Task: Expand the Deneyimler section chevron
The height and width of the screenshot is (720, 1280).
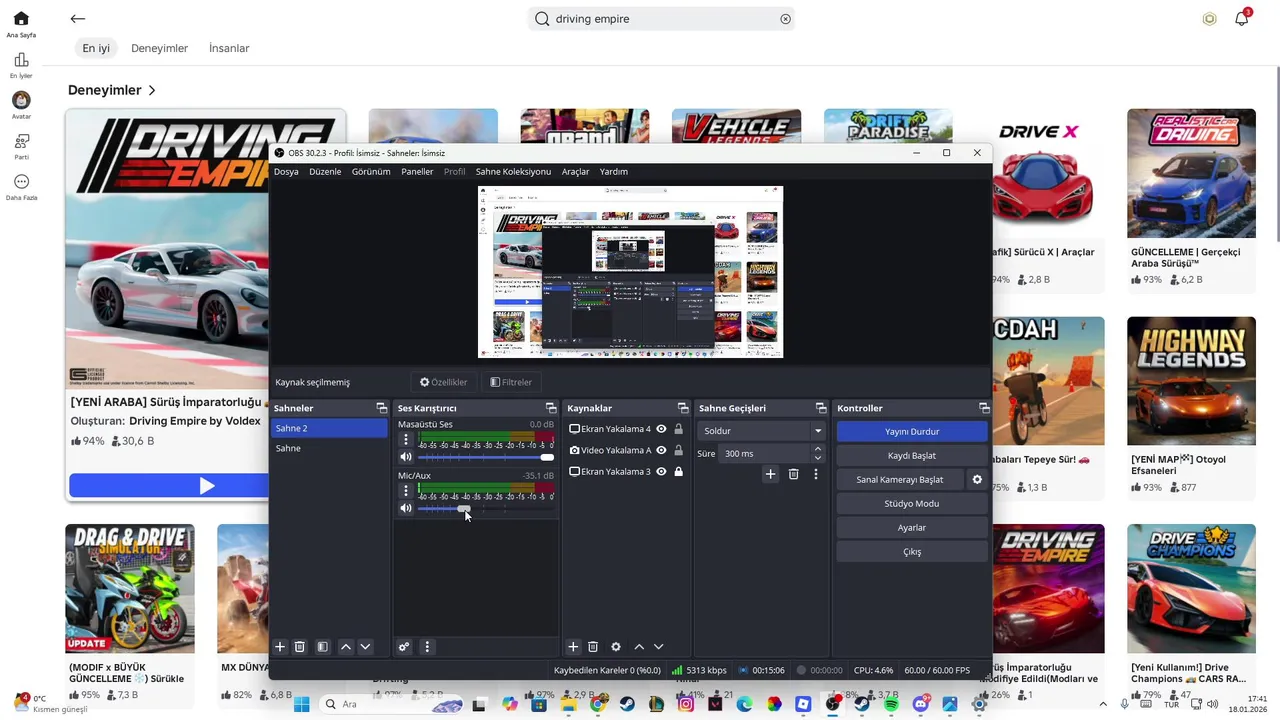Action: point(152,90)
